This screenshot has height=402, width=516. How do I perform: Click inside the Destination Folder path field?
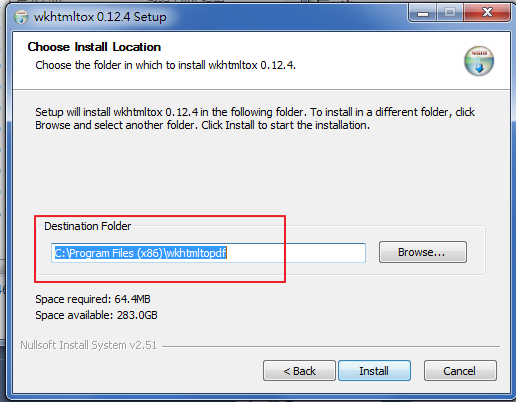click(x=208, y=253)
